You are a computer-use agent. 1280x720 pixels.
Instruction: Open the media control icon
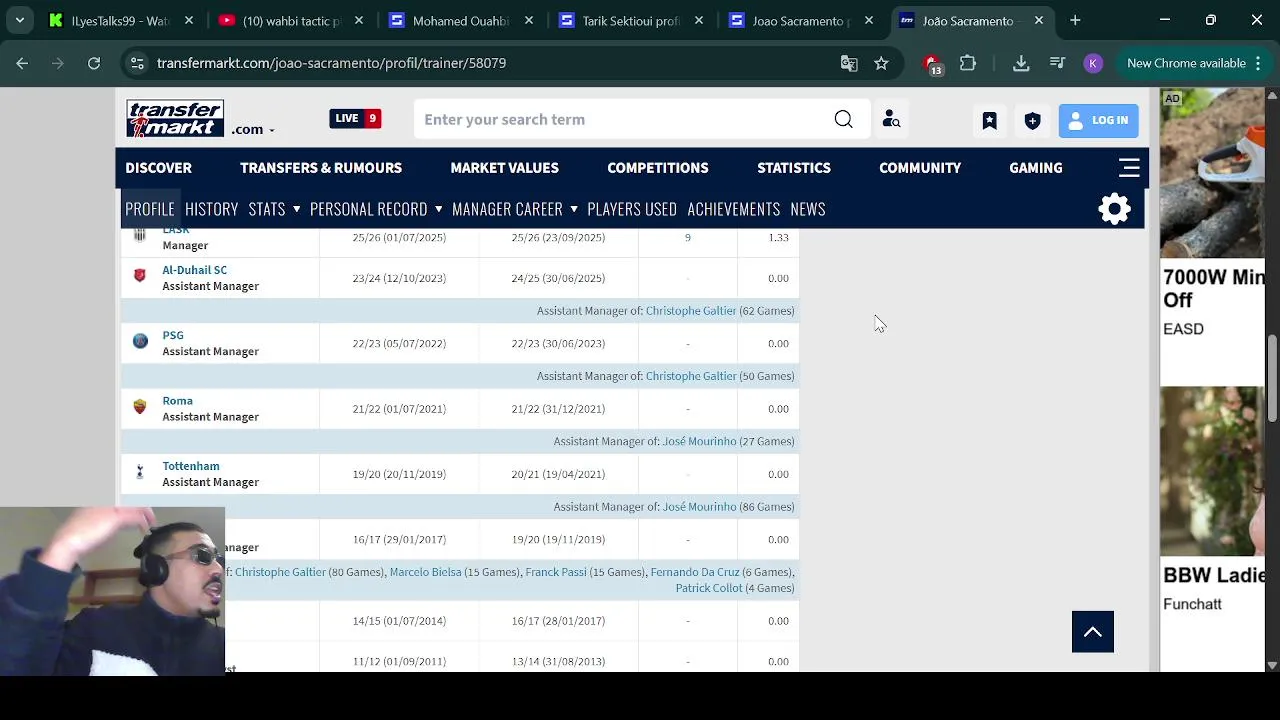(x=1057, y=63)
